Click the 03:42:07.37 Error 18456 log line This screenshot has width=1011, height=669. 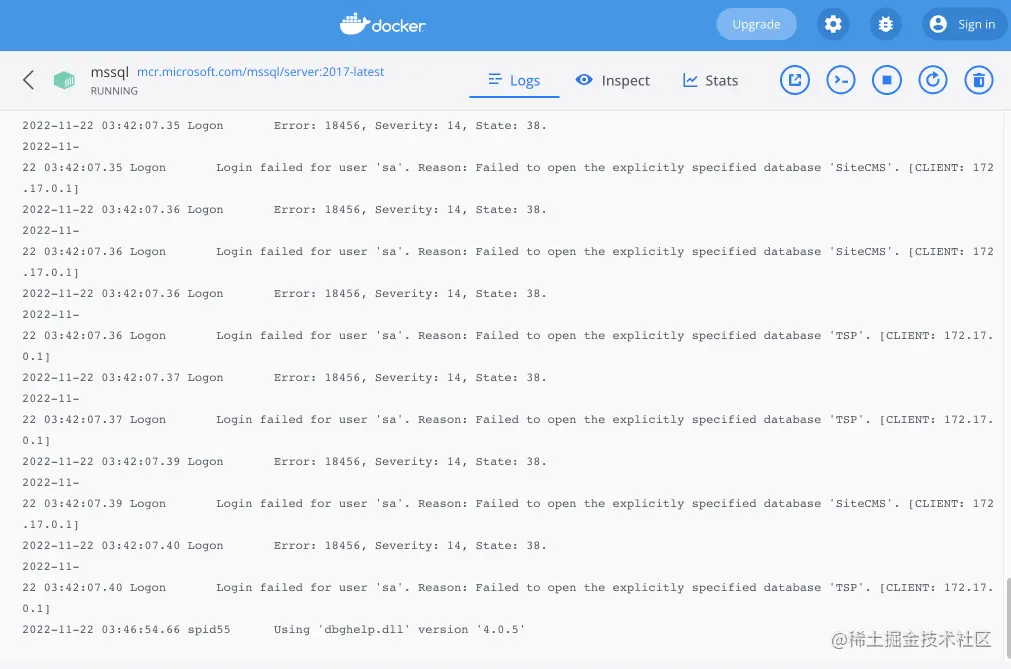pos(284,378)
